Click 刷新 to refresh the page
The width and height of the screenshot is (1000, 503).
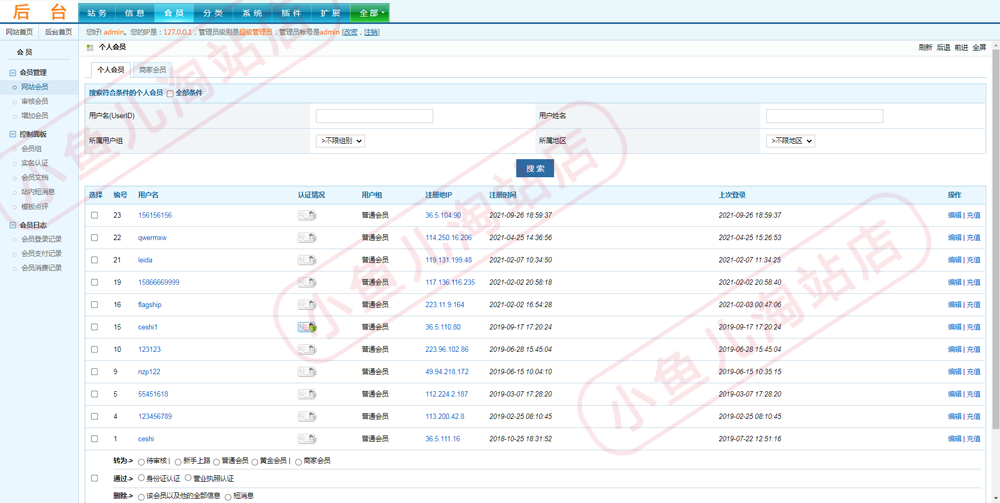925,48
